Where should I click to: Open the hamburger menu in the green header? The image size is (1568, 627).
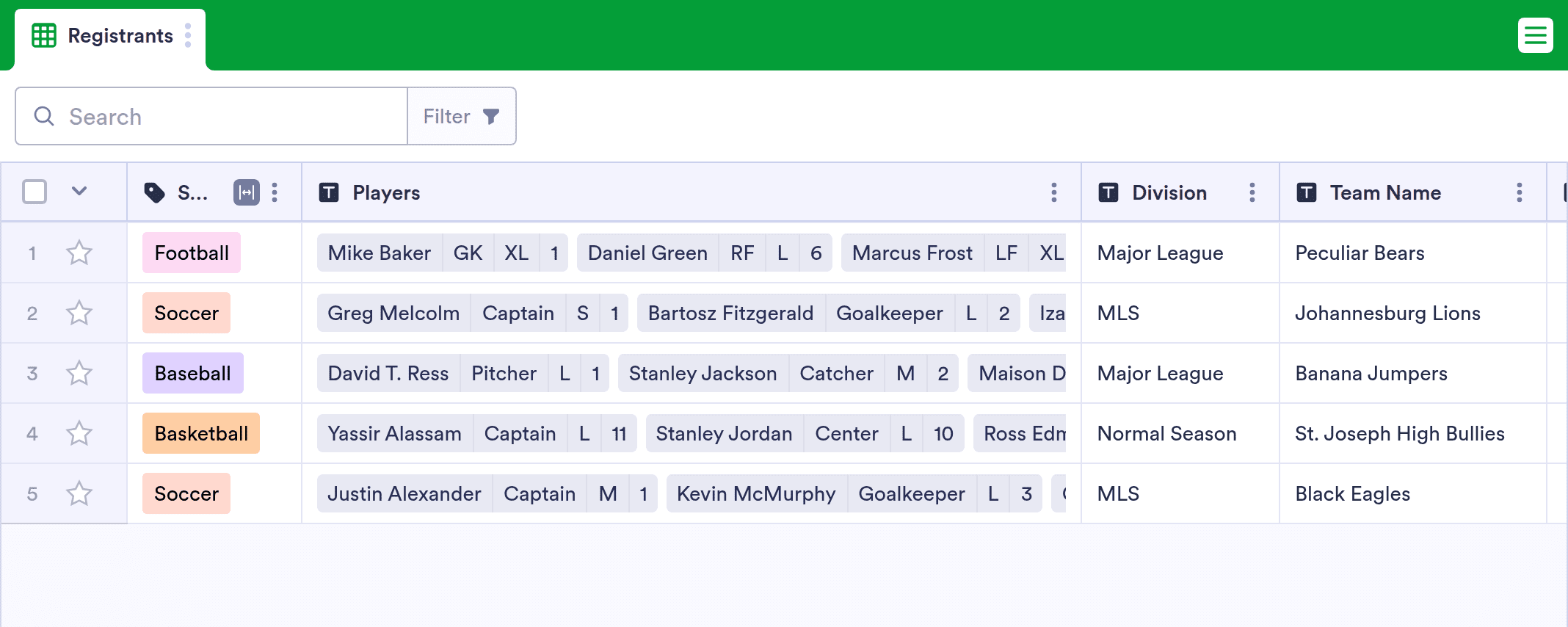click(x=1535, y=35)
